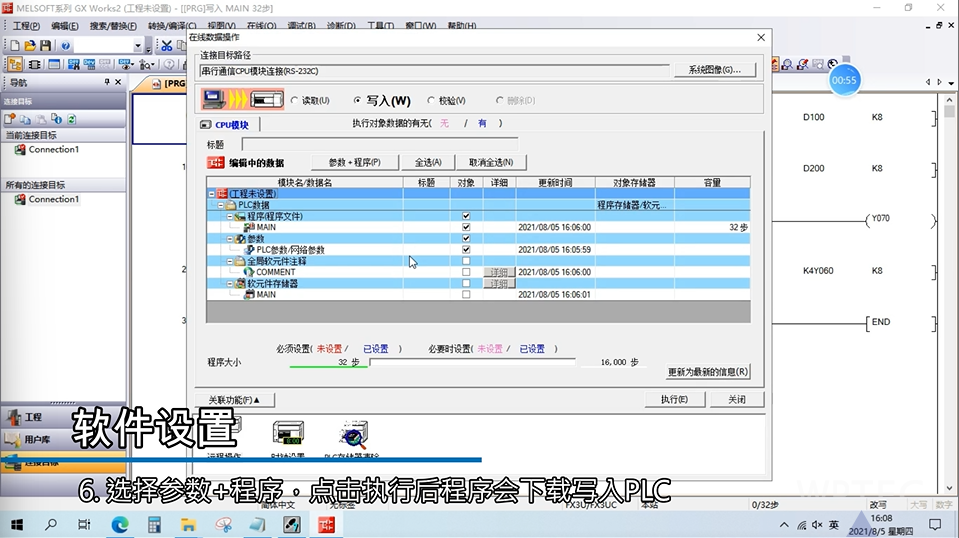Image resolution: width=959 pixels, height=538 pixels.
Task: Click 更新为最新的信息(R) button
Action: tap(708, 372)
